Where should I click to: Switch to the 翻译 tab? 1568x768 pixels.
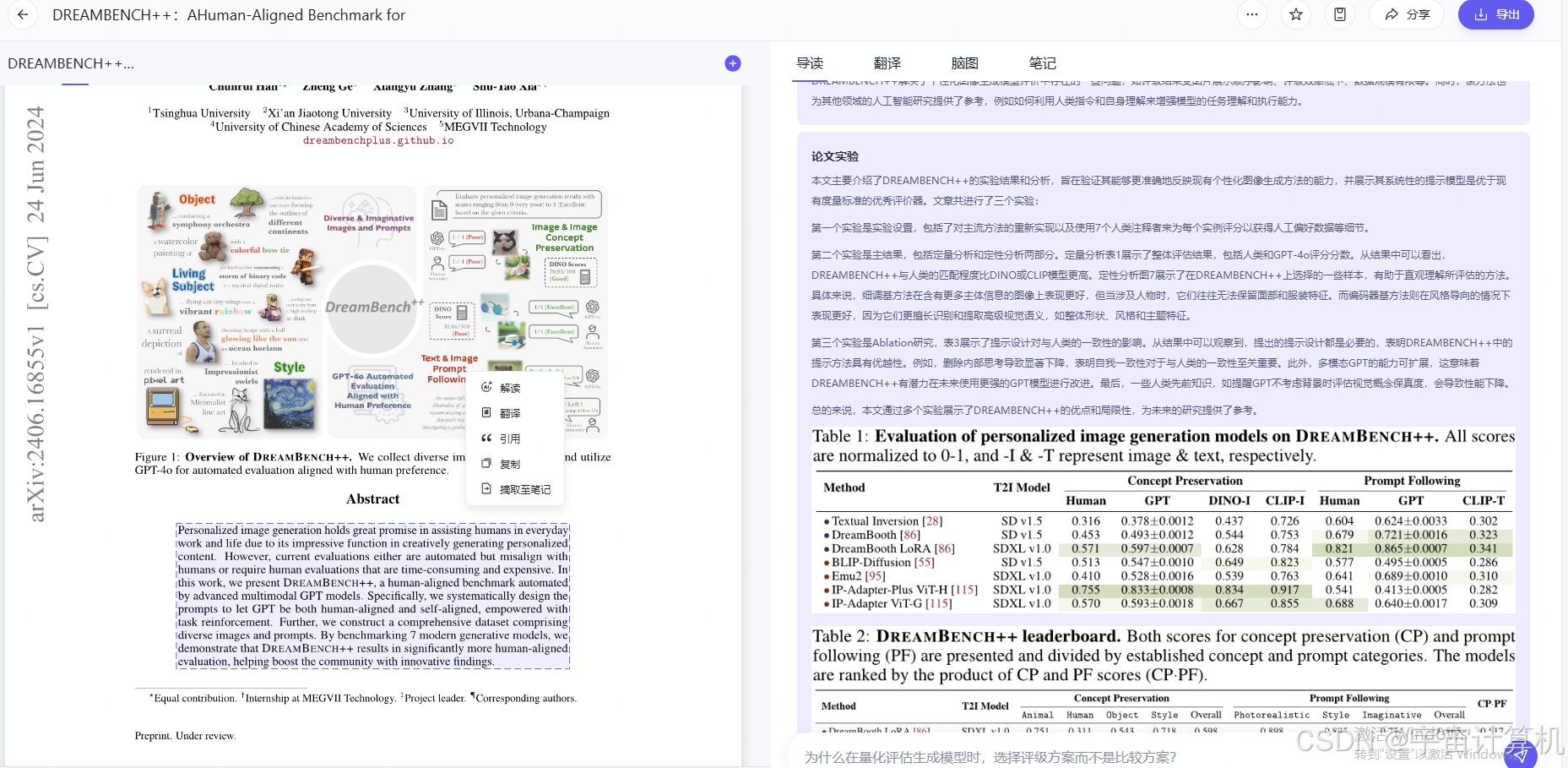tap(887, 63)
